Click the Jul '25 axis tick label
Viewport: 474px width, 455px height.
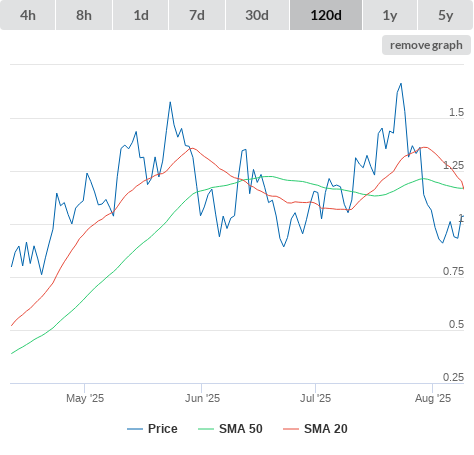[315, 398]
